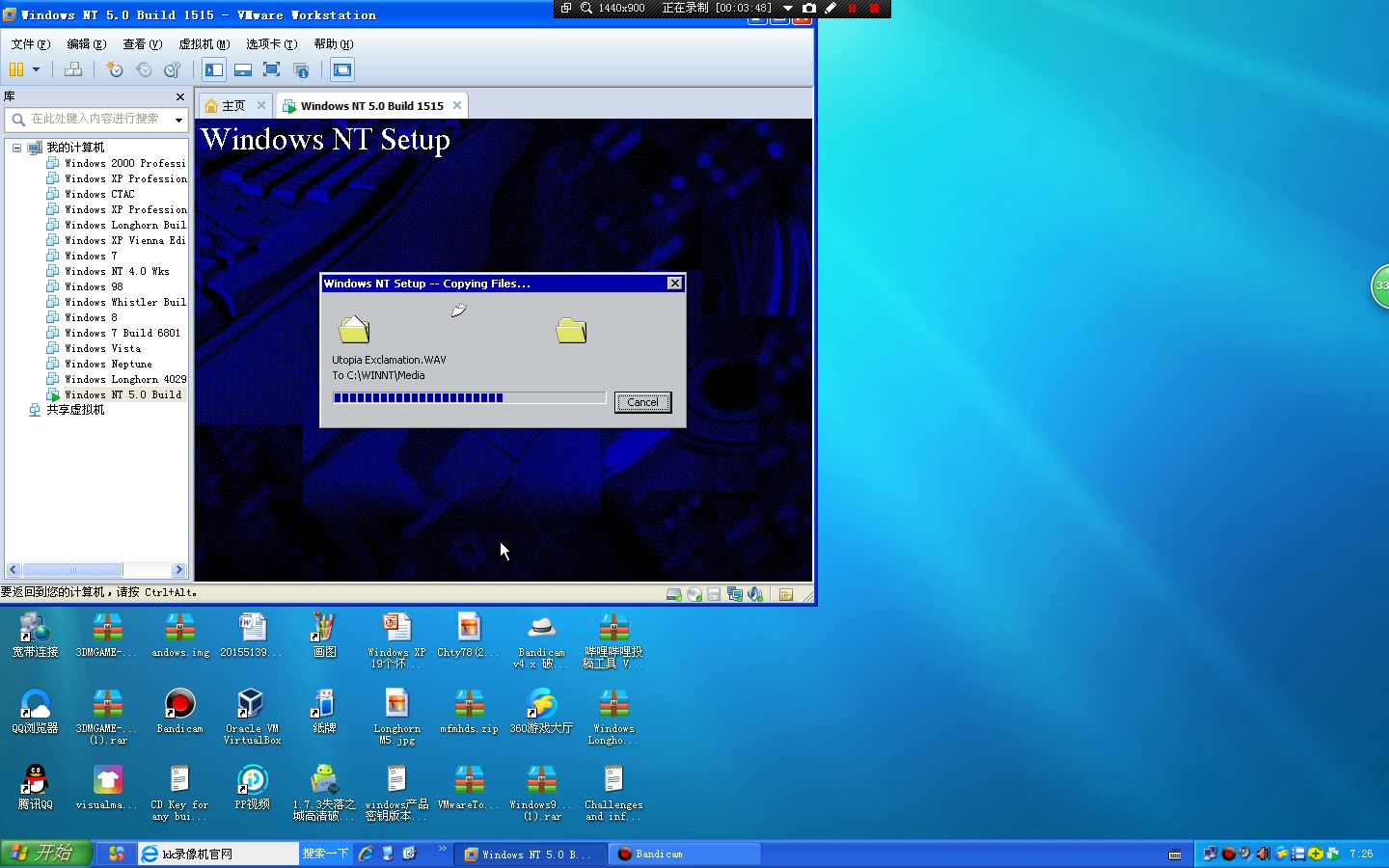Click the Send Ctrl+Alt+Del toolbar icon
The image size is (1389, 868).
[x=72, y=69]
